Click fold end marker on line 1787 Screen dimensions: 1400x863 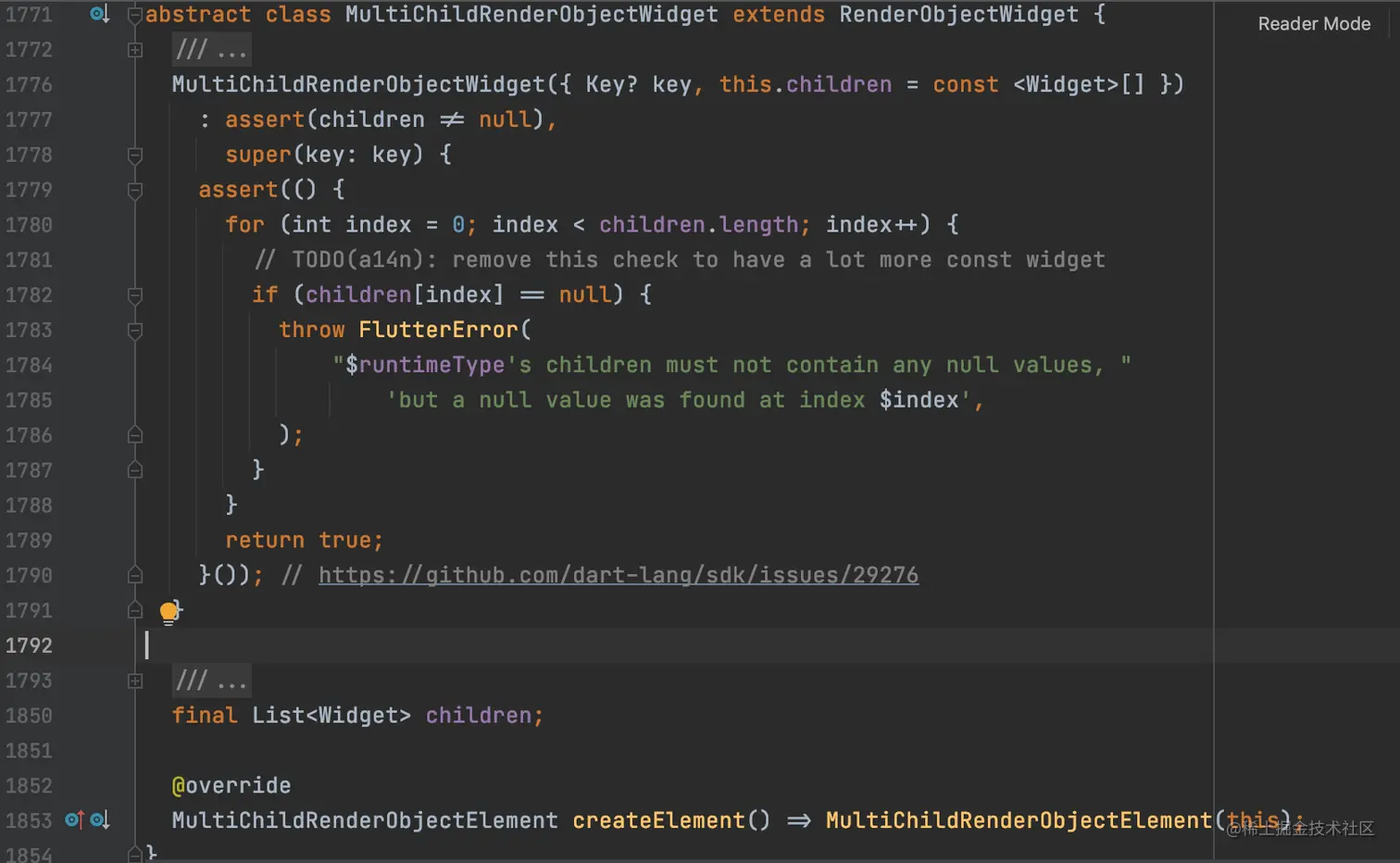[x=135, y=470]
